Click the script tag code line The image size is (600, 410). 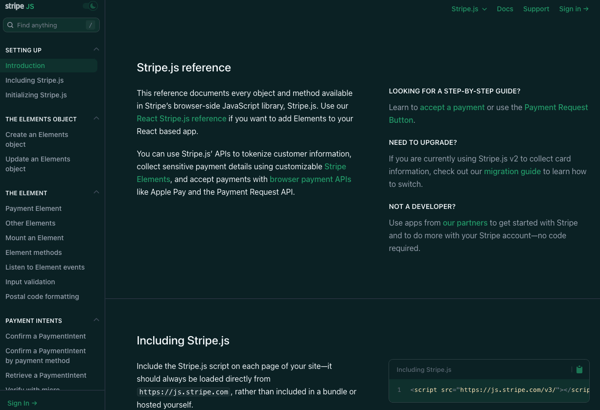[499, 390]
